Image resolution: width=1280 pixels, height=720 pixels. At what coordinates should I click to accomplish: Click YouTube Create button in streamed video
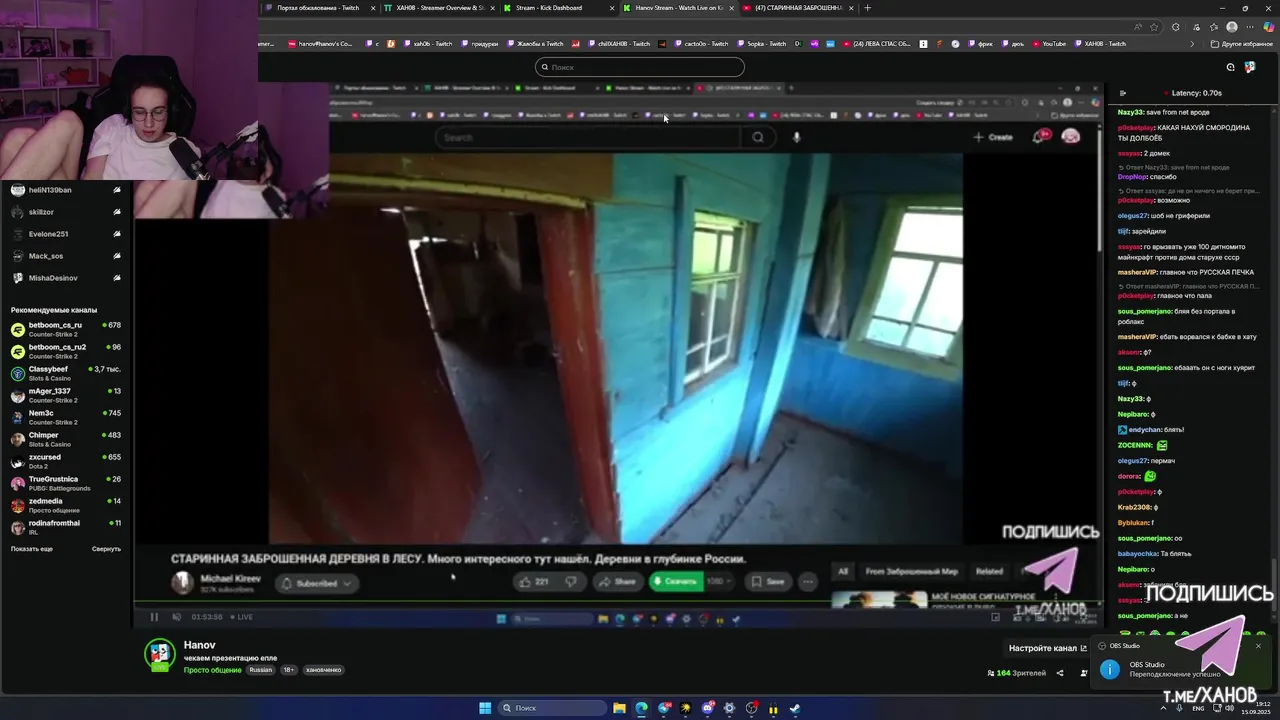(x=993, y=137)
